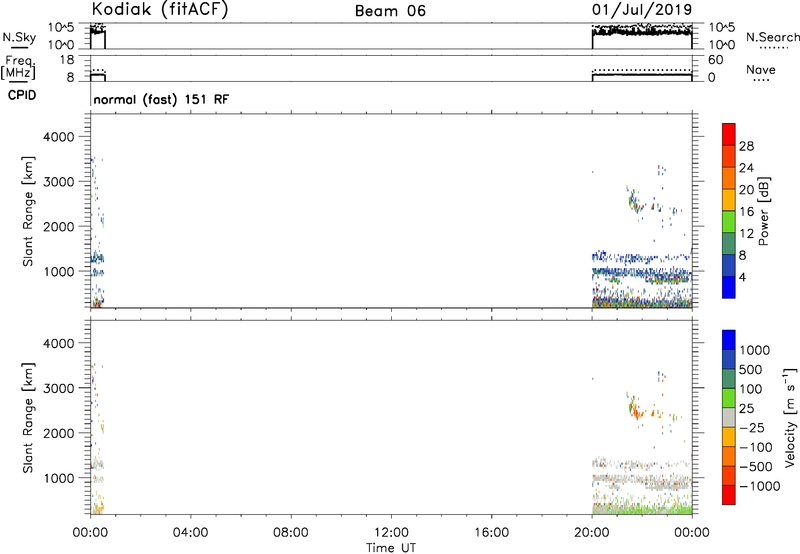Click the 'Nave' legend label

coord(761,69)
